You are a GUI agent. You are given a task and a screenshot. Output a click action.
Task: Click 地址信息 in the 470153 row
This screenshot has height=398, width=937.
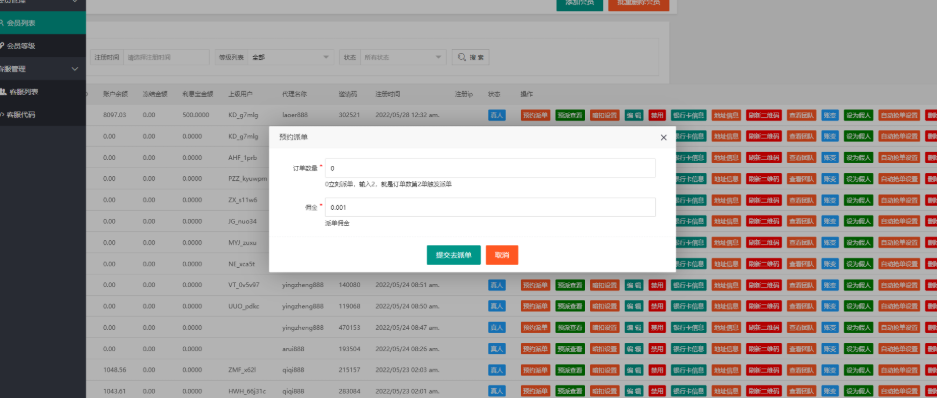727,327
